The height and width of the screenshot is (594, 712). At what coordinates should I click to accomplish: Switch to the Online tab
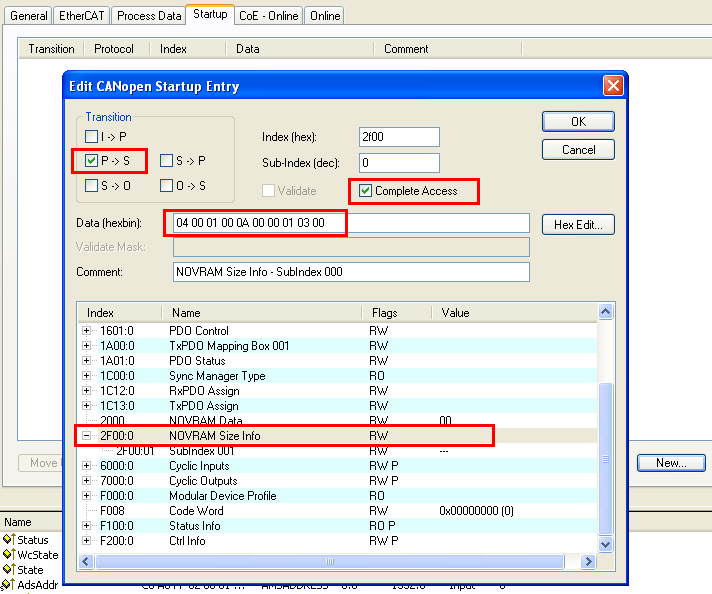325,16
